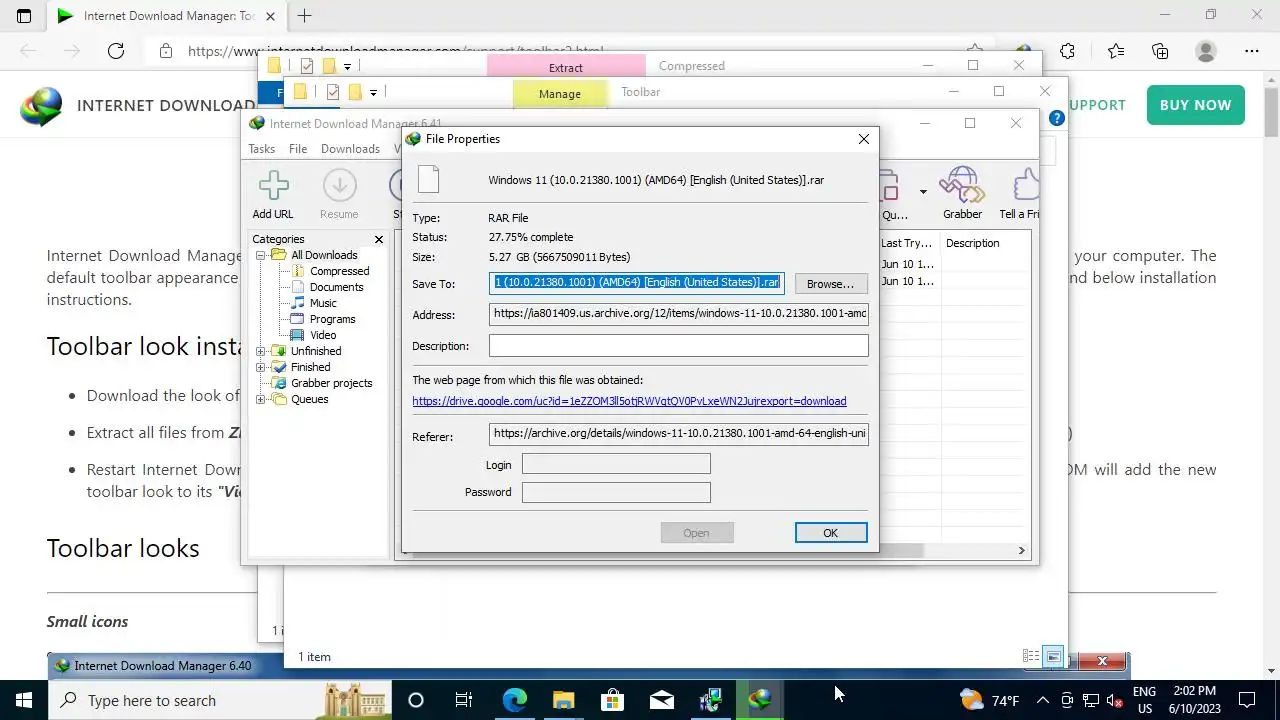Open the drive.google.com source link

[x=629, y=401]
